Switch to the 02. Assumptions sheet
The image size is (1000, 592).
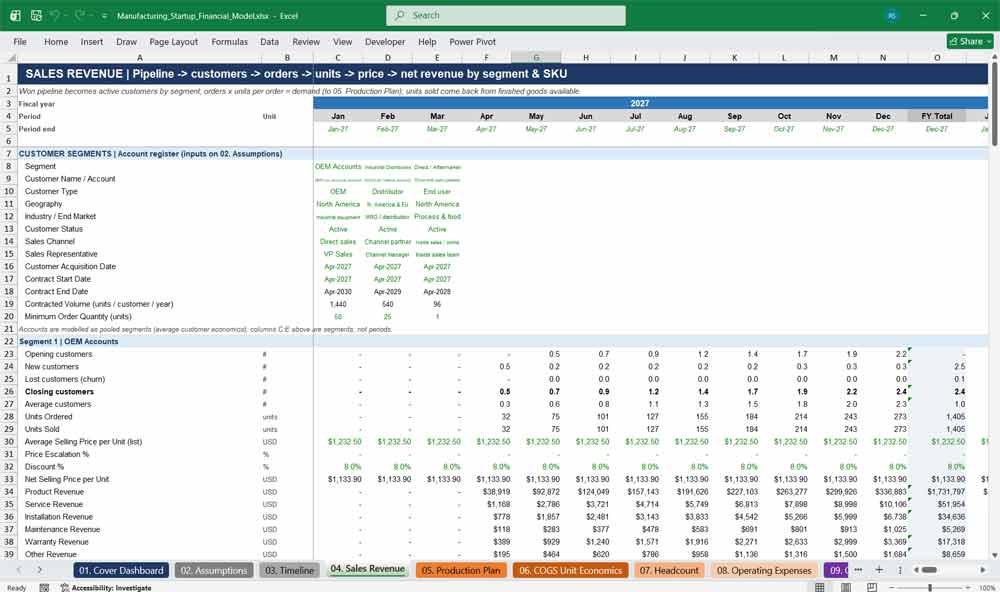tap(214, 570)
